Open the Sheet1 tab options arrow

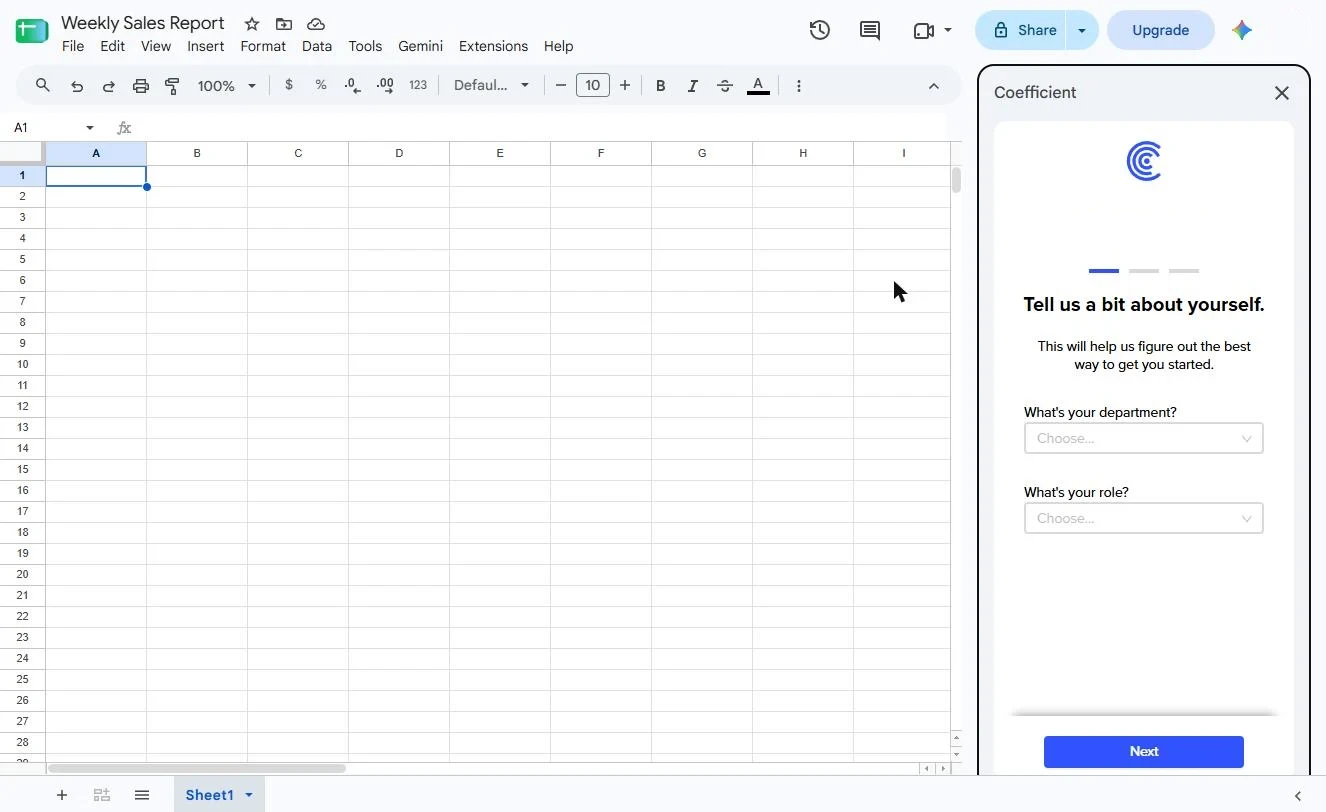[249, 795]
